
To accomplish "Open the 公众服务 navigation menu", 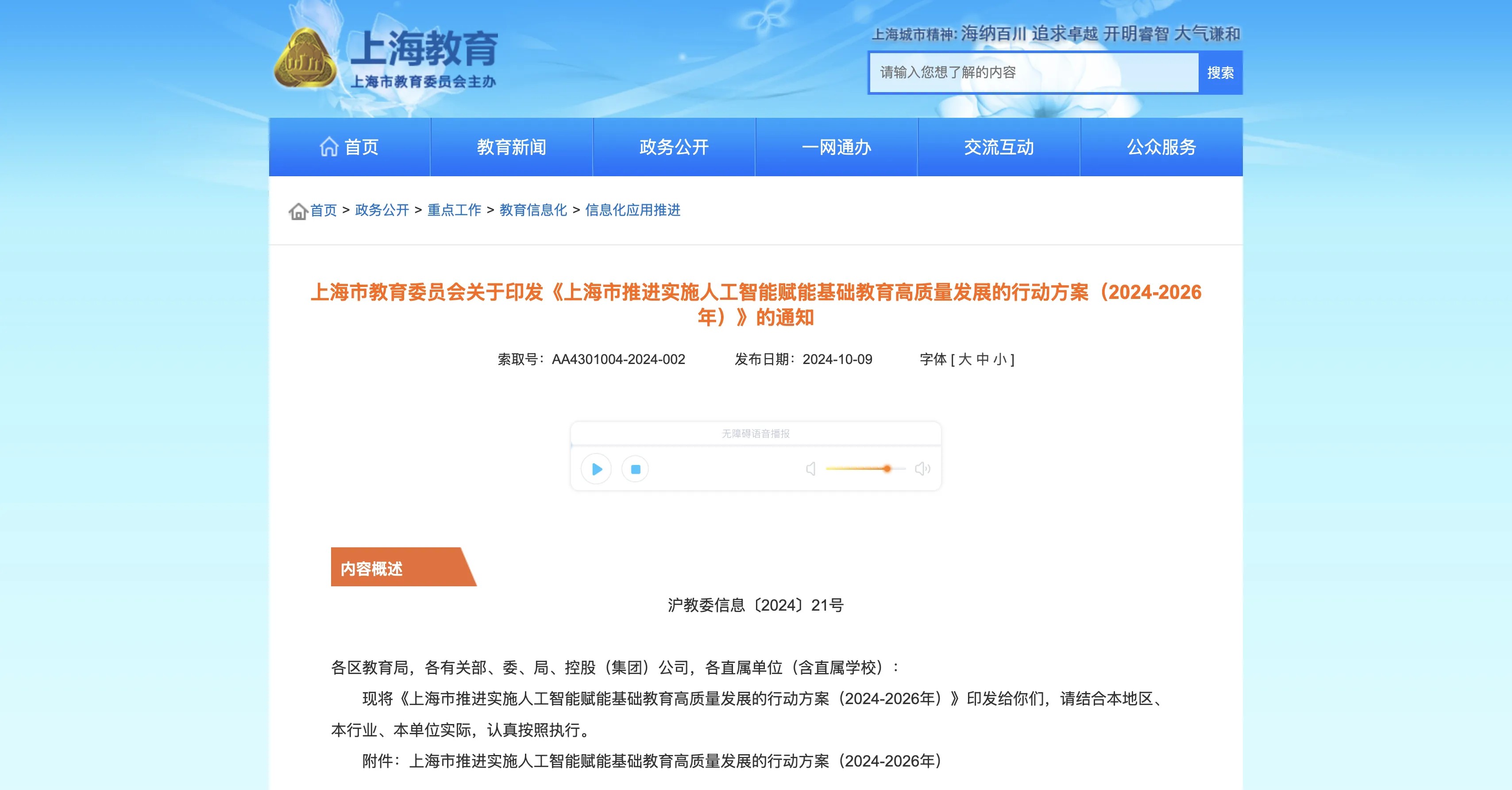I will [1161, 147].
